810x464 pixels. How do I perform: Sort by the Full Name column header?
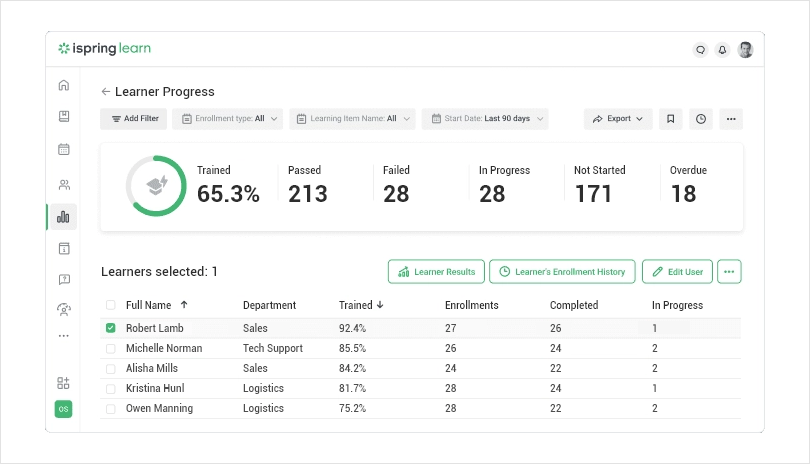[156, 305]
